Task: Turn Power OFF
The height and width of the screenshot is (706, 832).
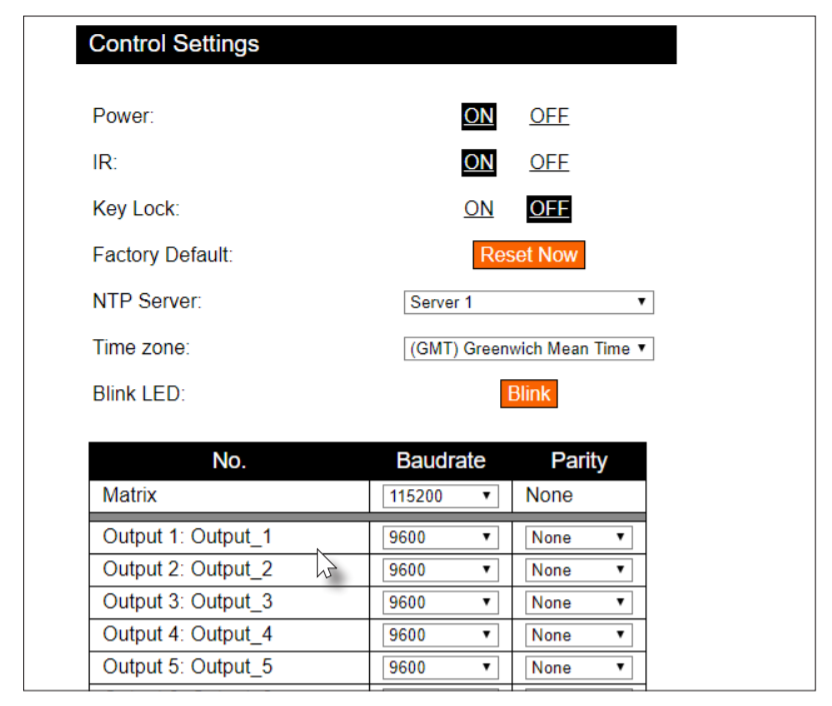Action: (549, 116)
